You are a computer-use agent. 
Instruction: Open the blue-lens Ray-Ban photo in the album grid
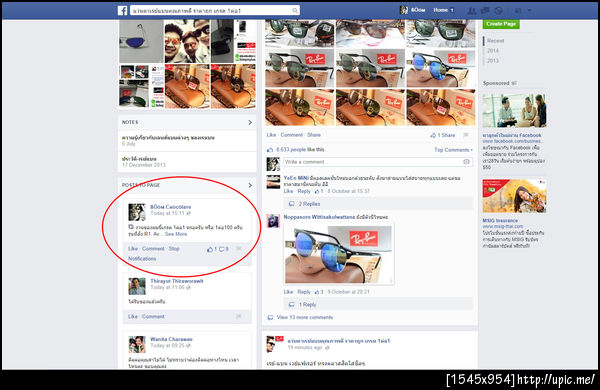440,69
